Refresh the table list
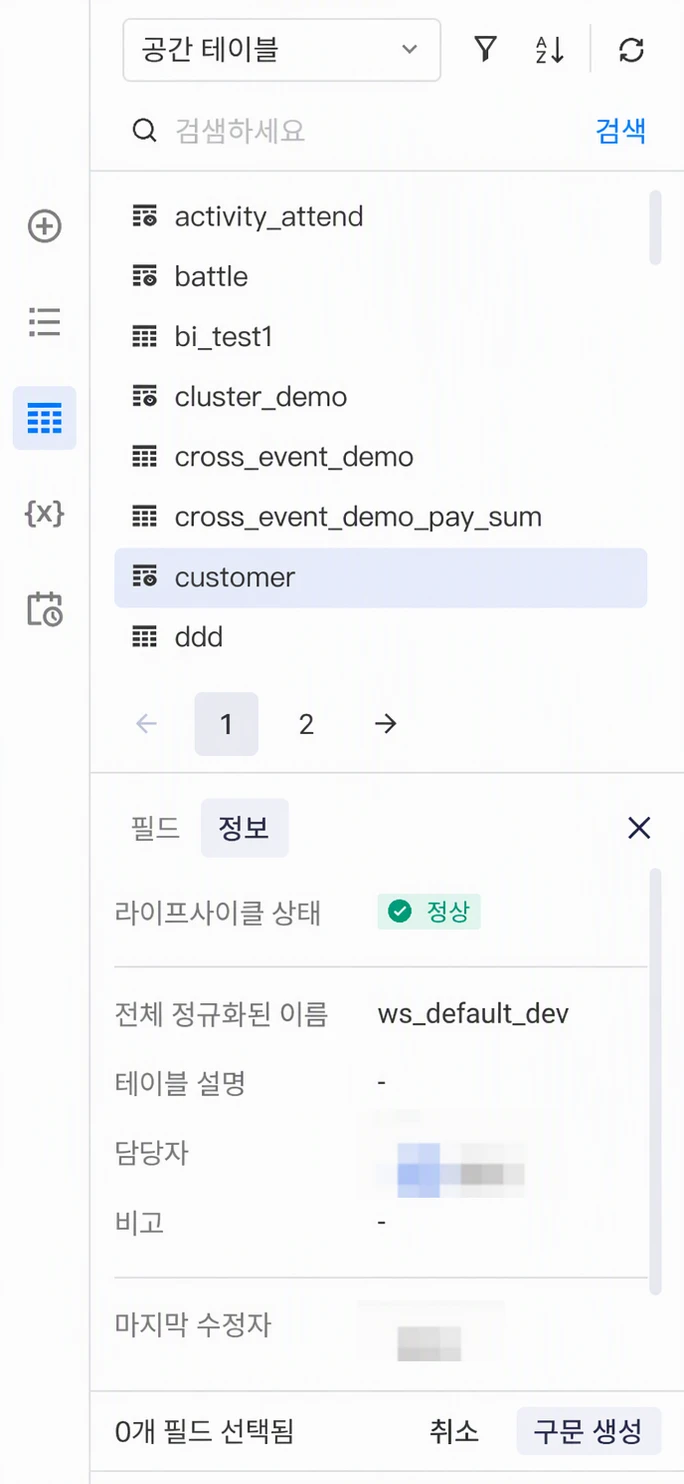This screenshot has width=684, height=1484. (631, 49)
